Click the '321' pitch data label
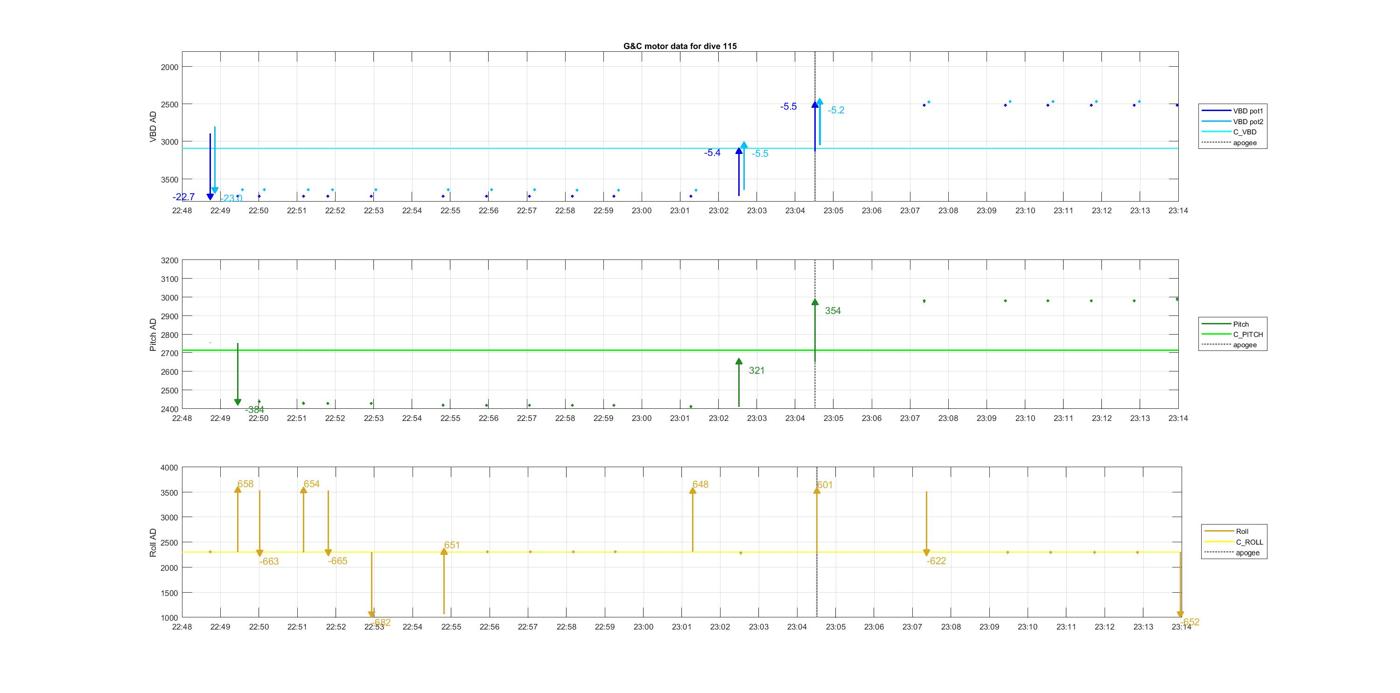This screenshot has height=693, width=1400. pos(757,370)
